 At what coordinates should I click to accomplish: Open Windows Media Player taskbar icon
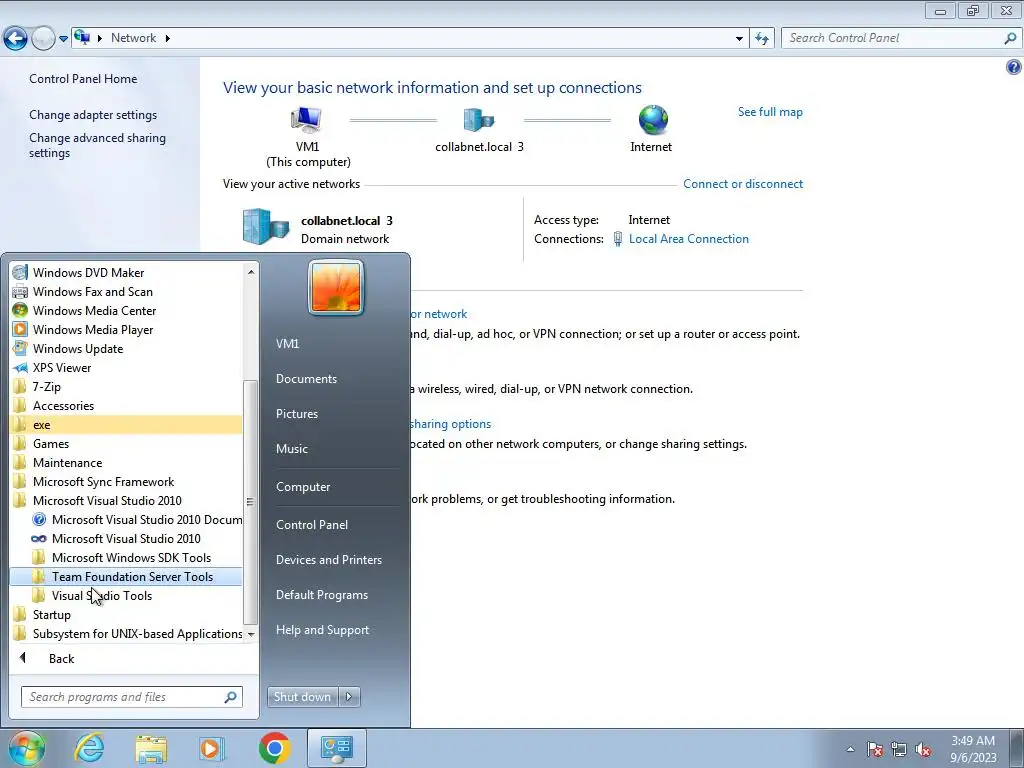click(212, 748)
